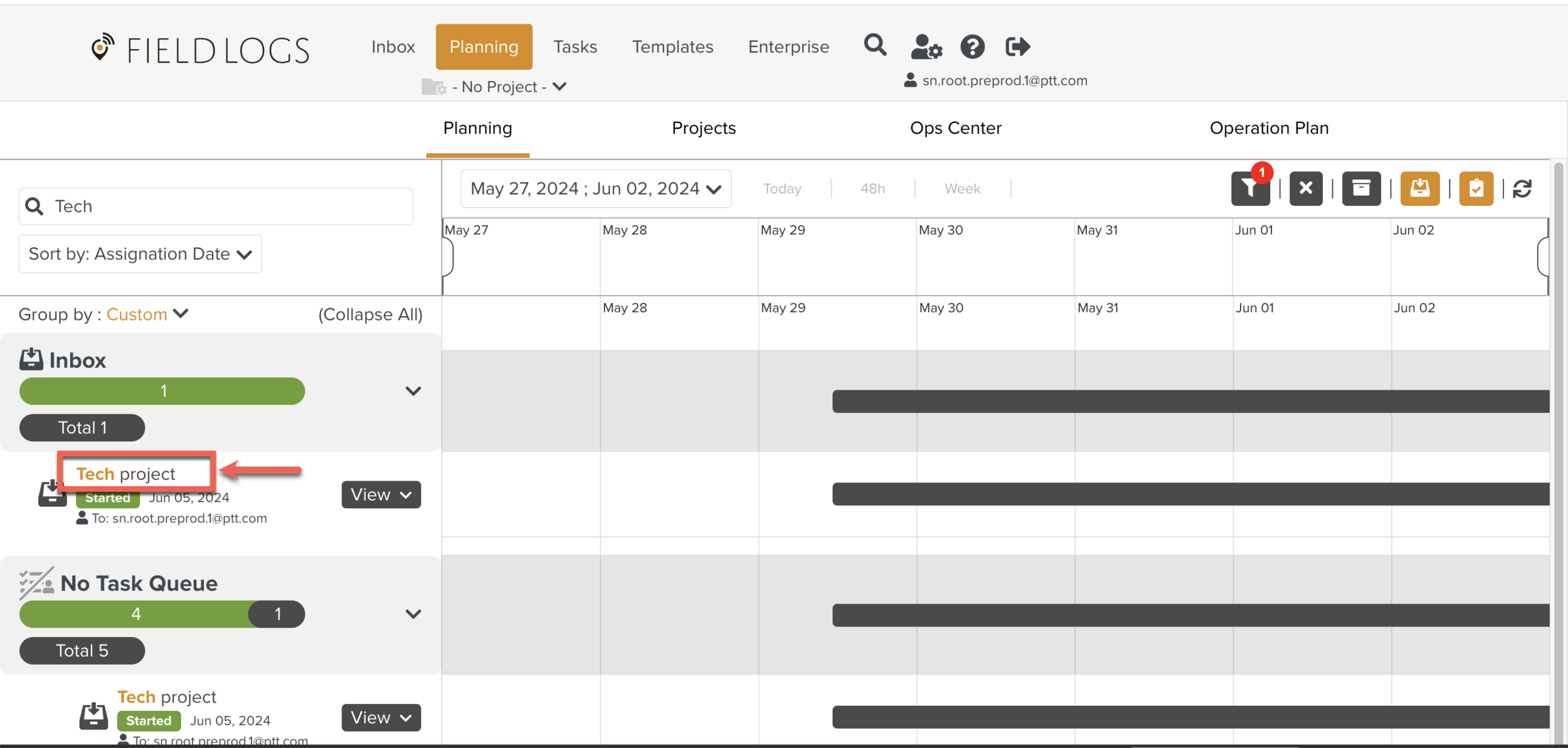The image size is (1568, 748).
Task: Collapse the No Task Queue group chevron
Action: click(x=413, y=614)
